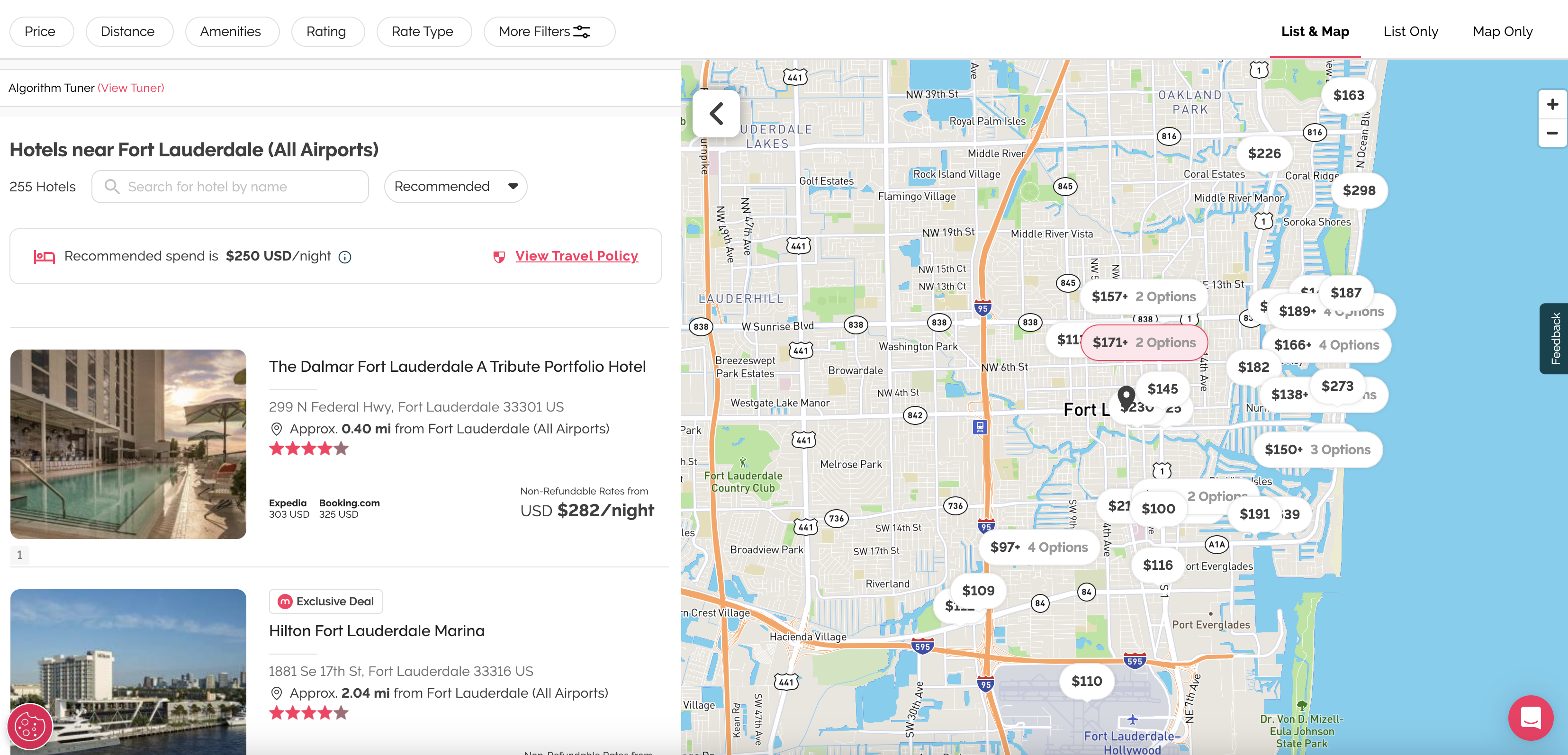Click the USD $282/night rate
Screen dimensions: 1568x755
point(587,511)
